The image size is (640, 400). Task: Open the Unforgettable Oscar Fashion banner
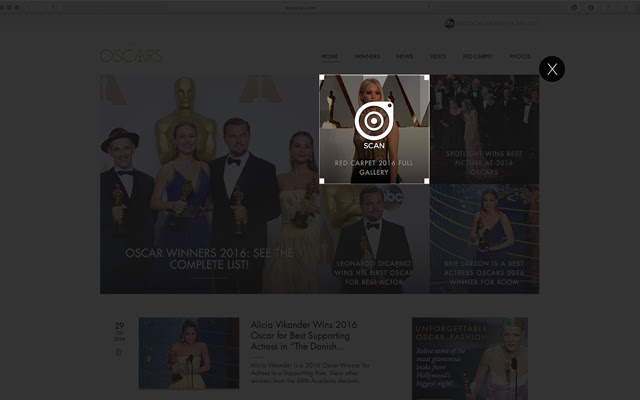[x=470, y=359]
